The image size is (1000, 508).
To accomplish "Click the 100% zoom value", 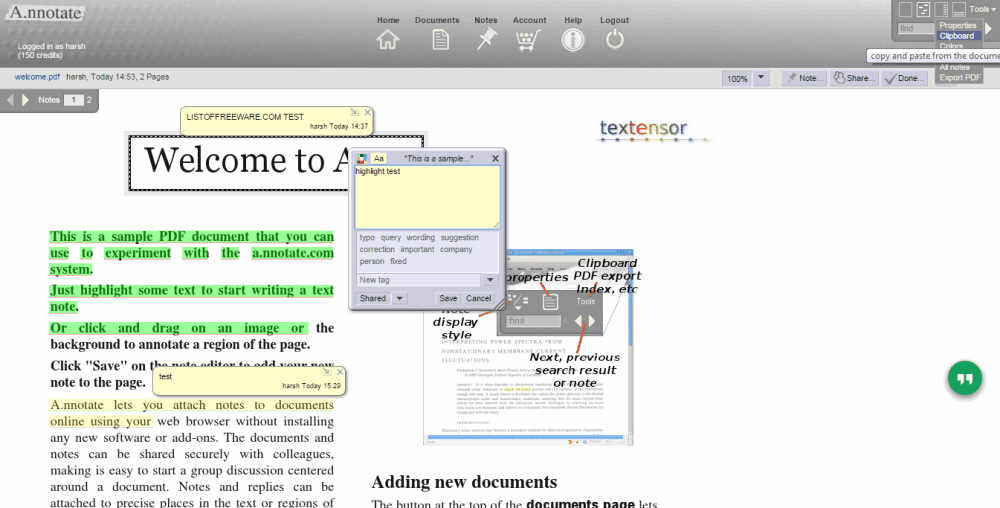I will pyautogui.click(x=737, y=78).
